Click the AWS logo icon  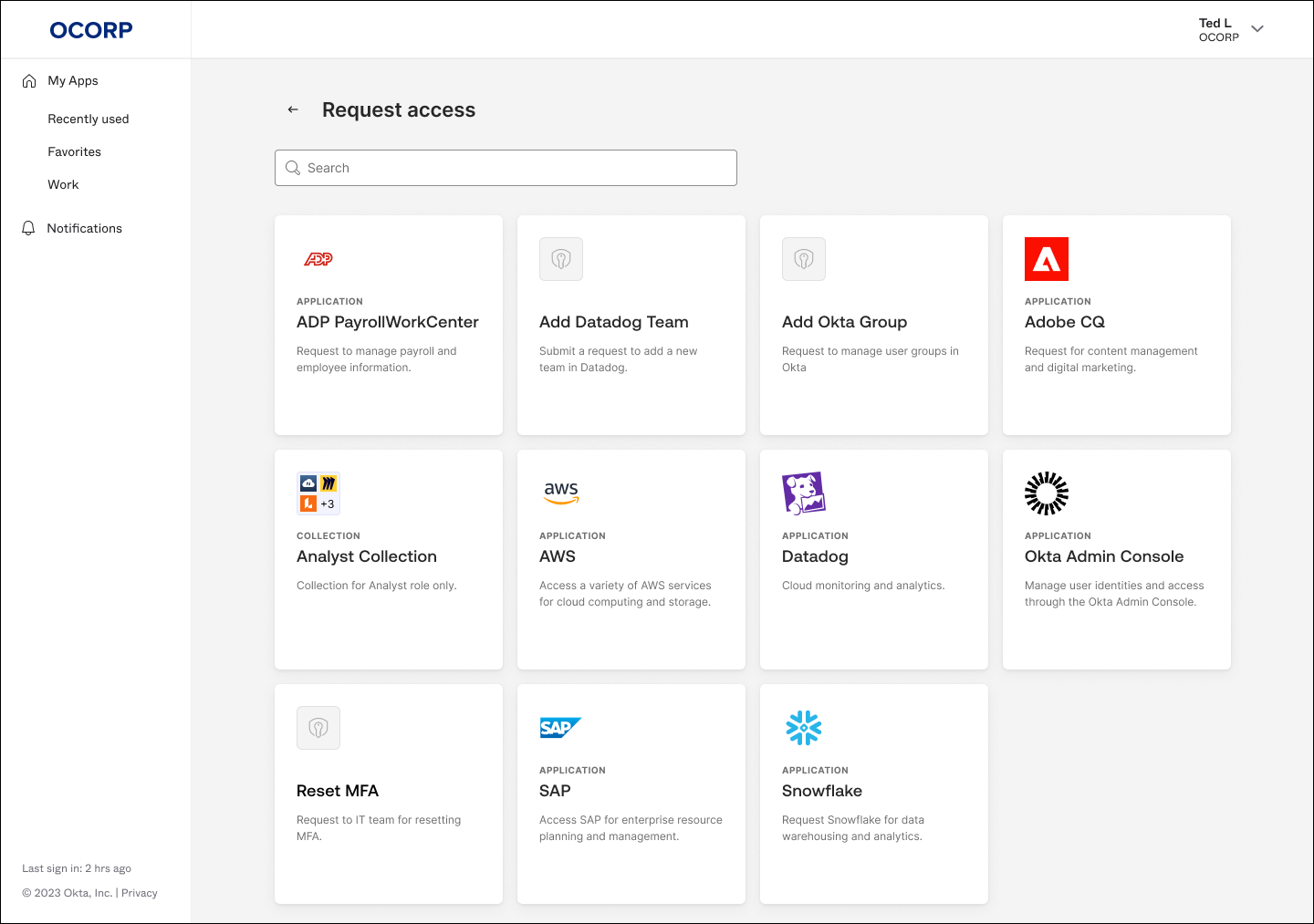561,493
